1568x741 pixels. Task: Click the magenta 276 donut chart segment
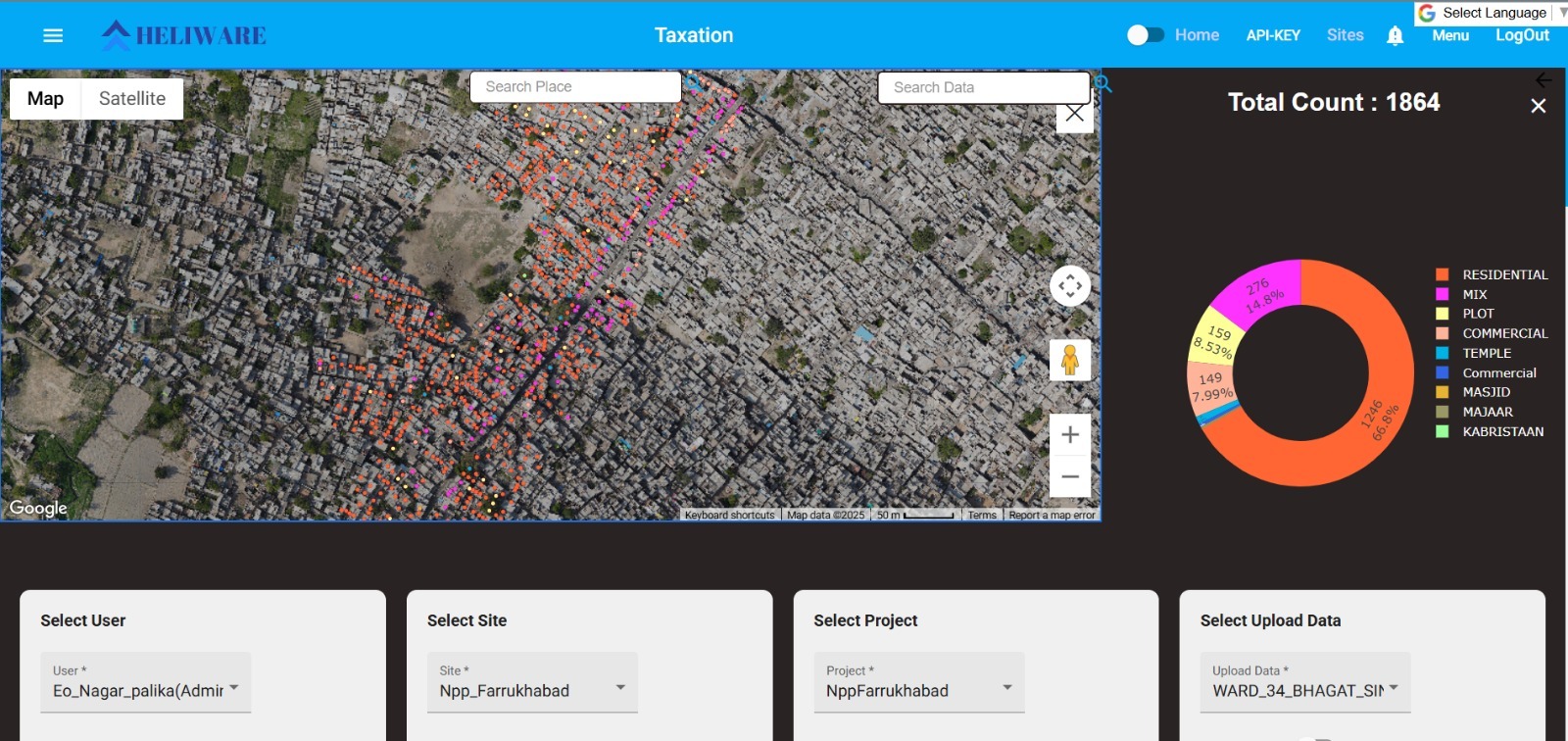(1262, 292)
